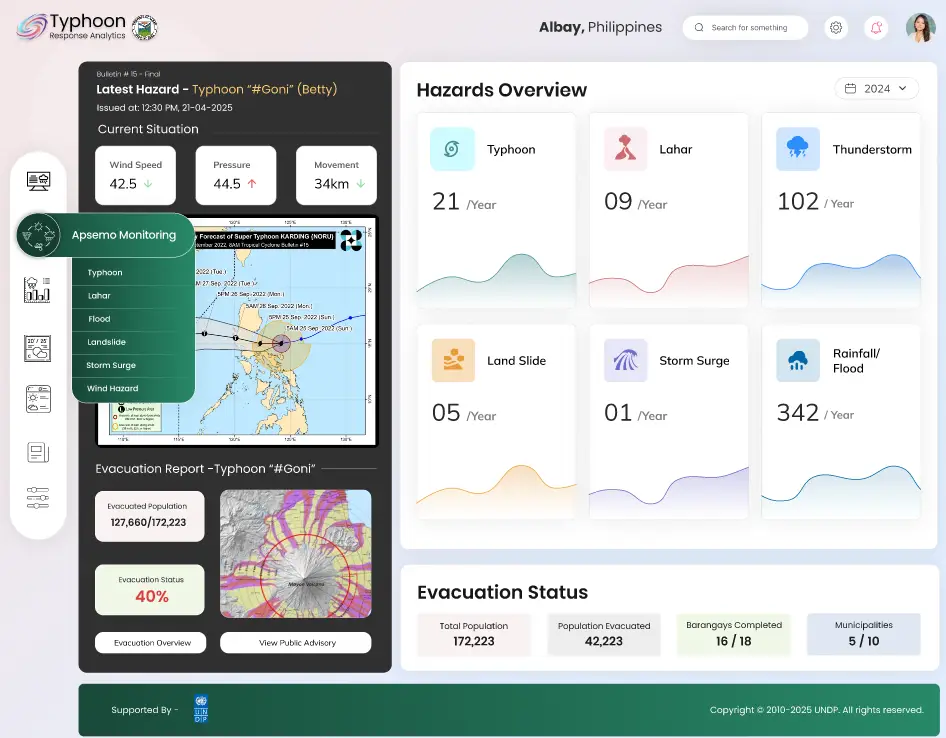The image size is (946, 738).
Task: Click the Evacuation Overview button
Action: click(x=150, y=643)
